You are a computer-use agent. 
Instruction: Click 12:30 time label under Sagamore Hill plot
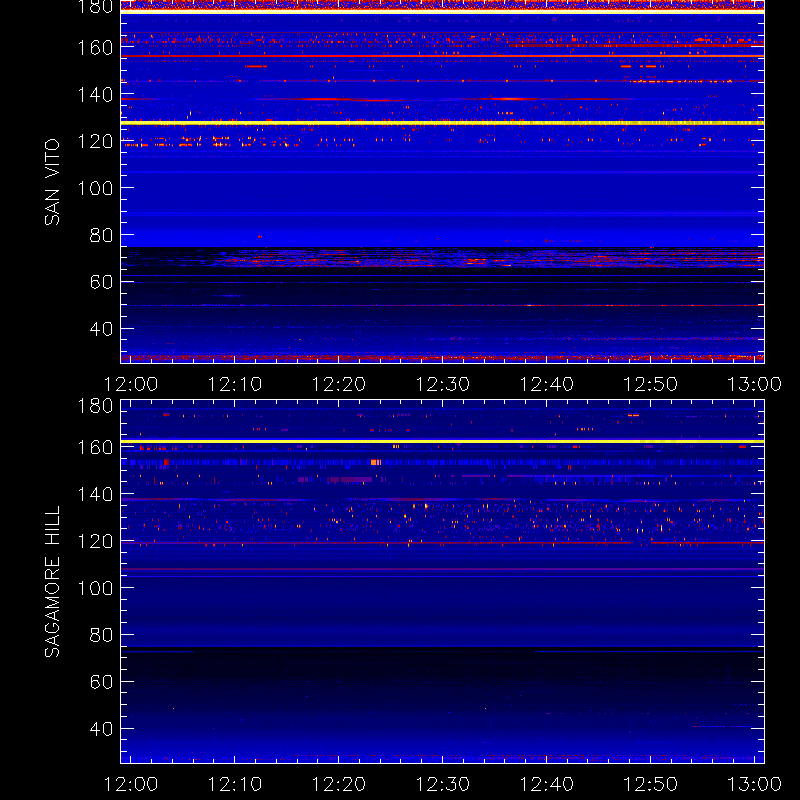[x=443, y=784]
